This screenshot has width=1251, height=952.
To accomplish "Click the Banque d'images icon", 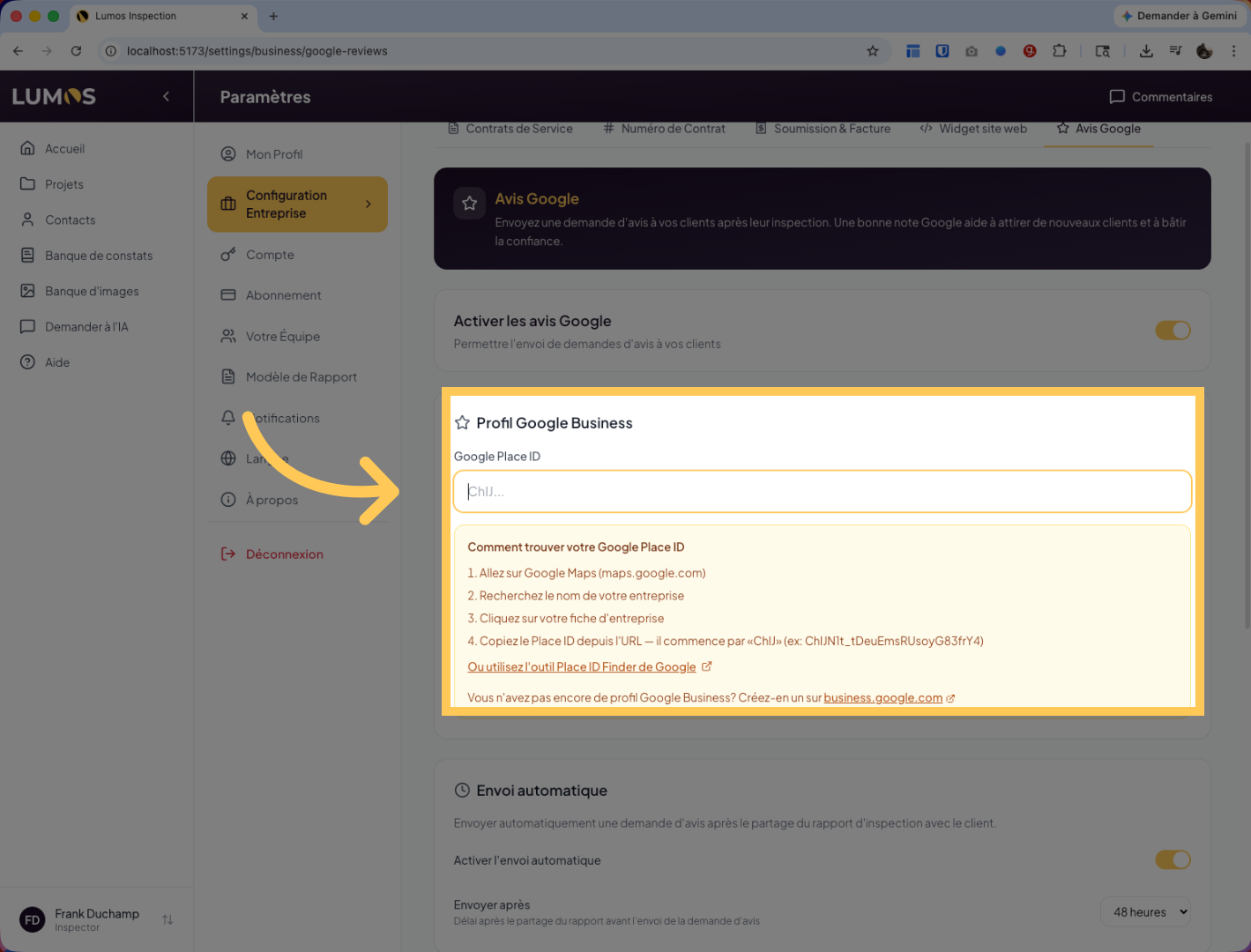I will [x=27, y=291].
